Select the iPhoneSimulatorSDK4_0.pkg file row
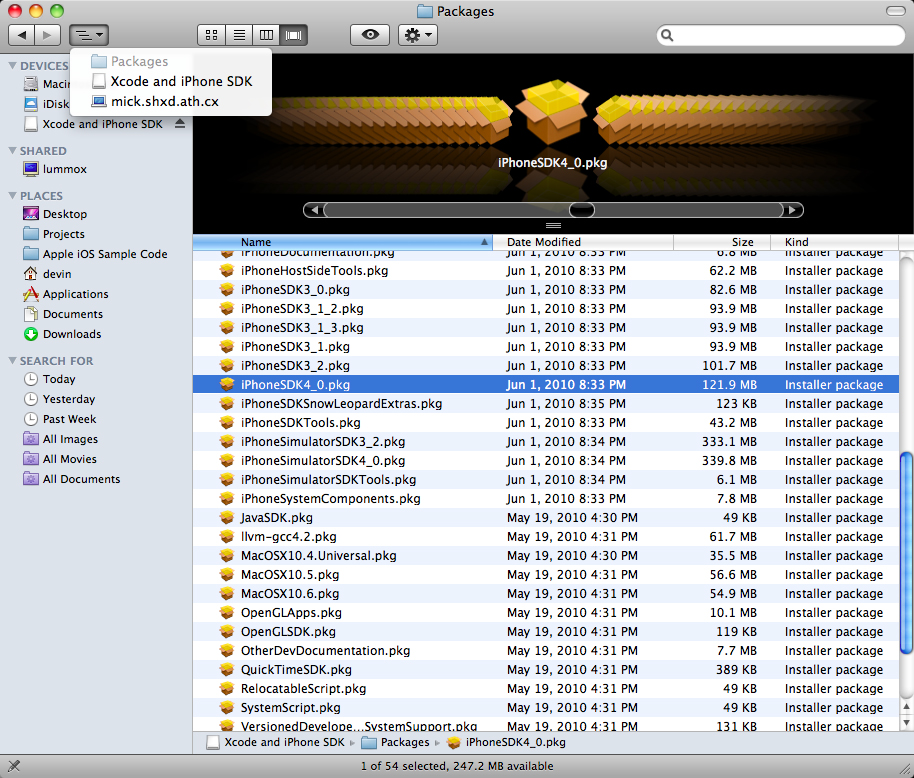This screenshot has height=778, width=914. click(546, 460)
